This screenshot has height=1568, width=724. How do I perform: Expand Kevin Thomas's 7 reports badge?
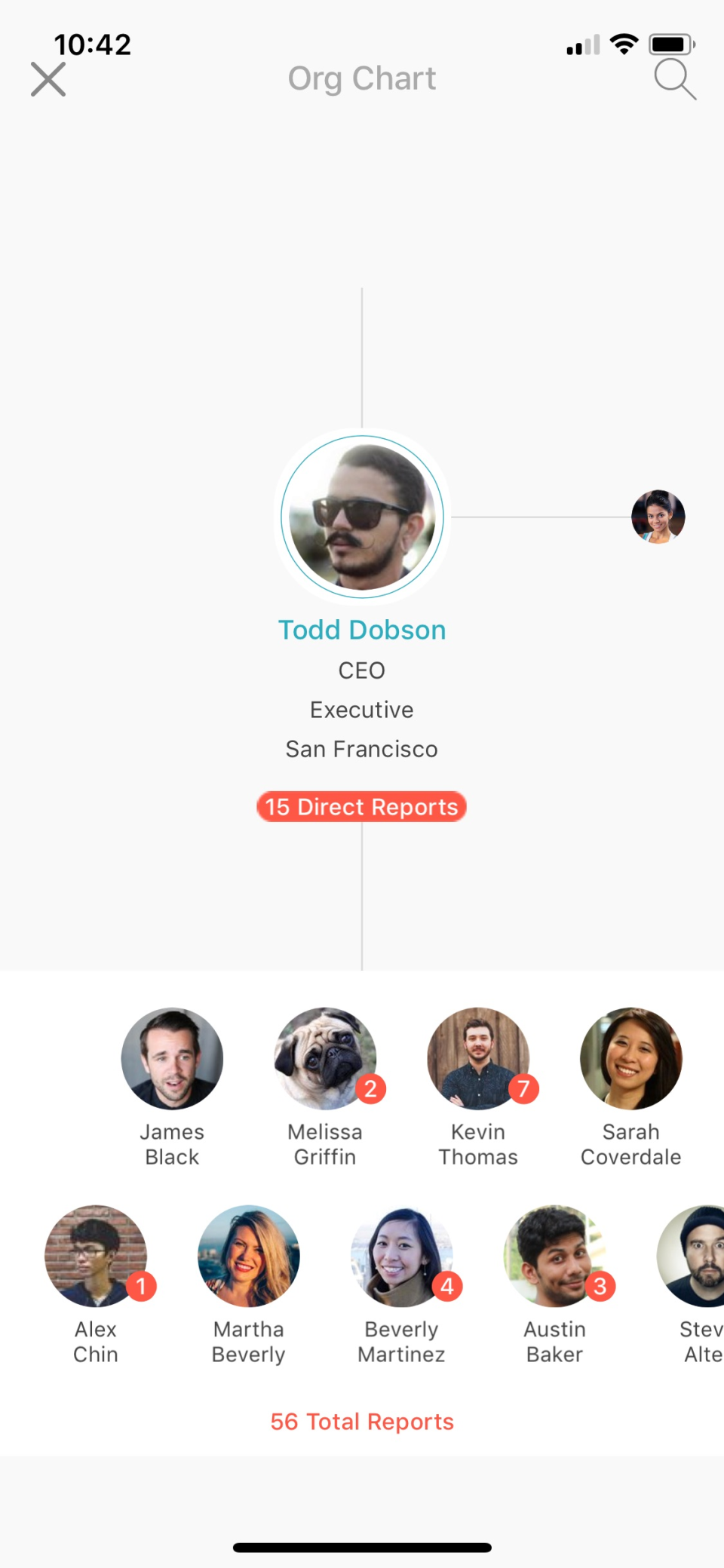[x=523, y=1088]
